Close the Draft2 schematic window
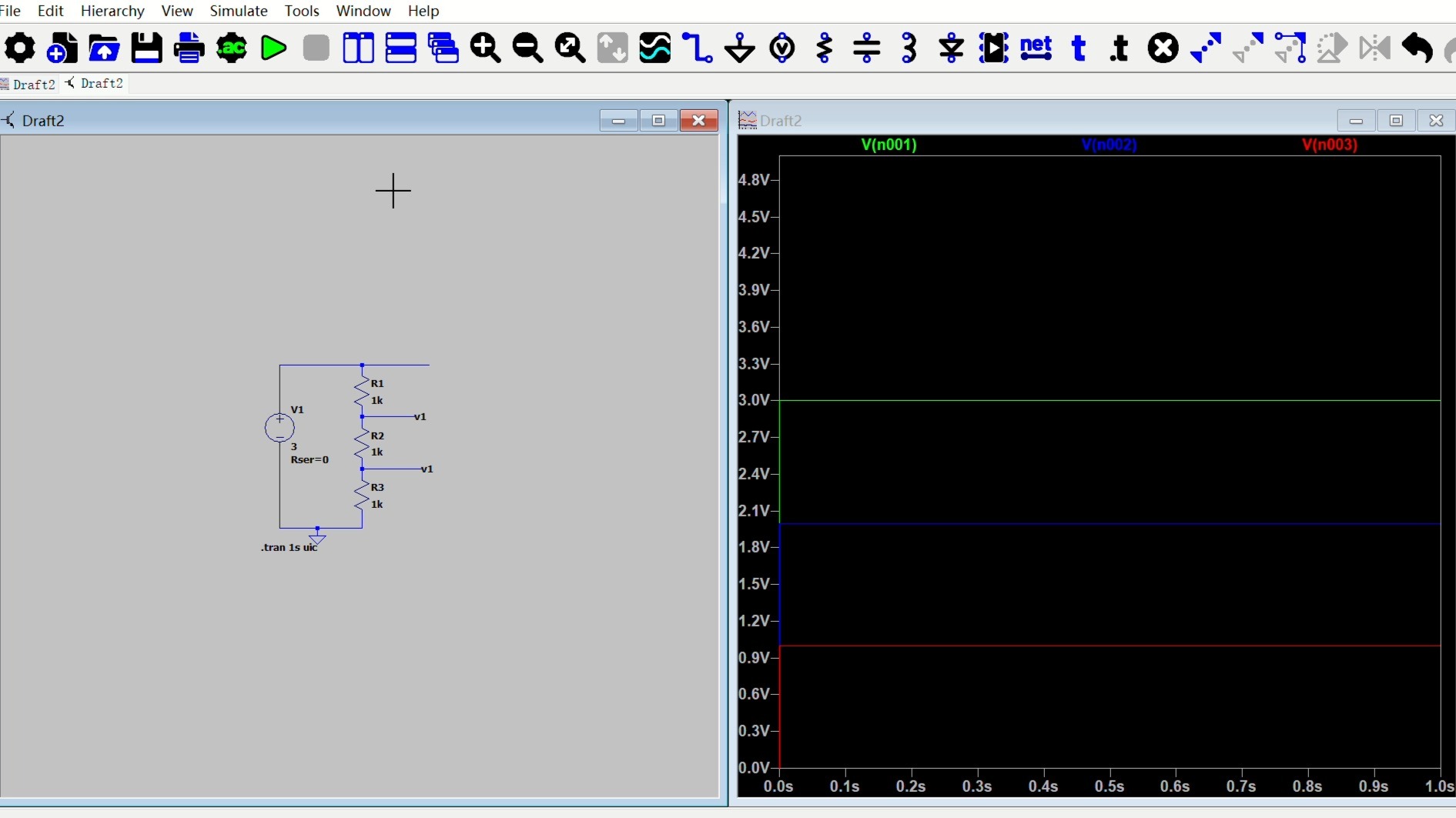1456x818 pixels. click(698, 121)
